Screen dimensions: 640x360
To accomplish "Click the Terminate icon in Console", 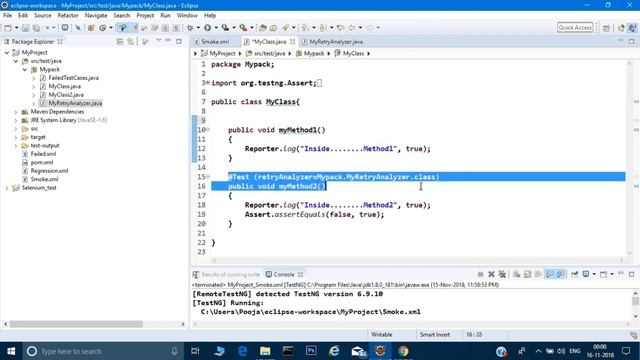I will [480, 274].
